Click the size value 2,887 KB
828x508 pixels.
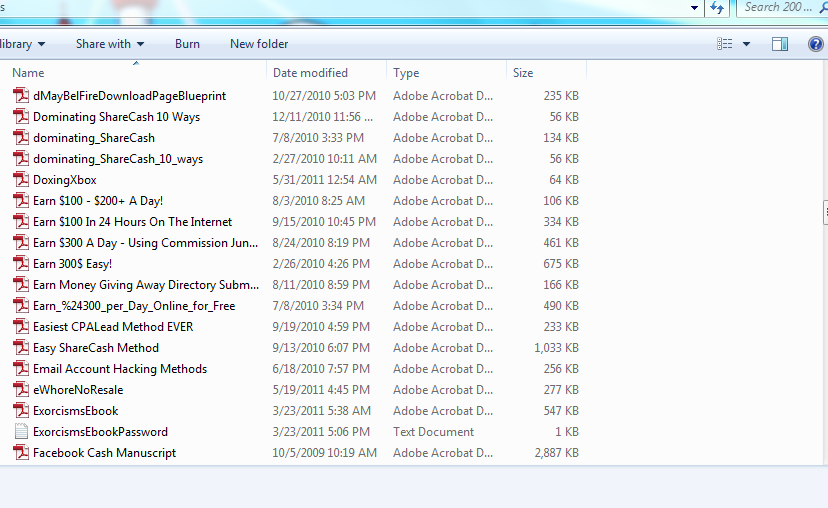point(557,453)
